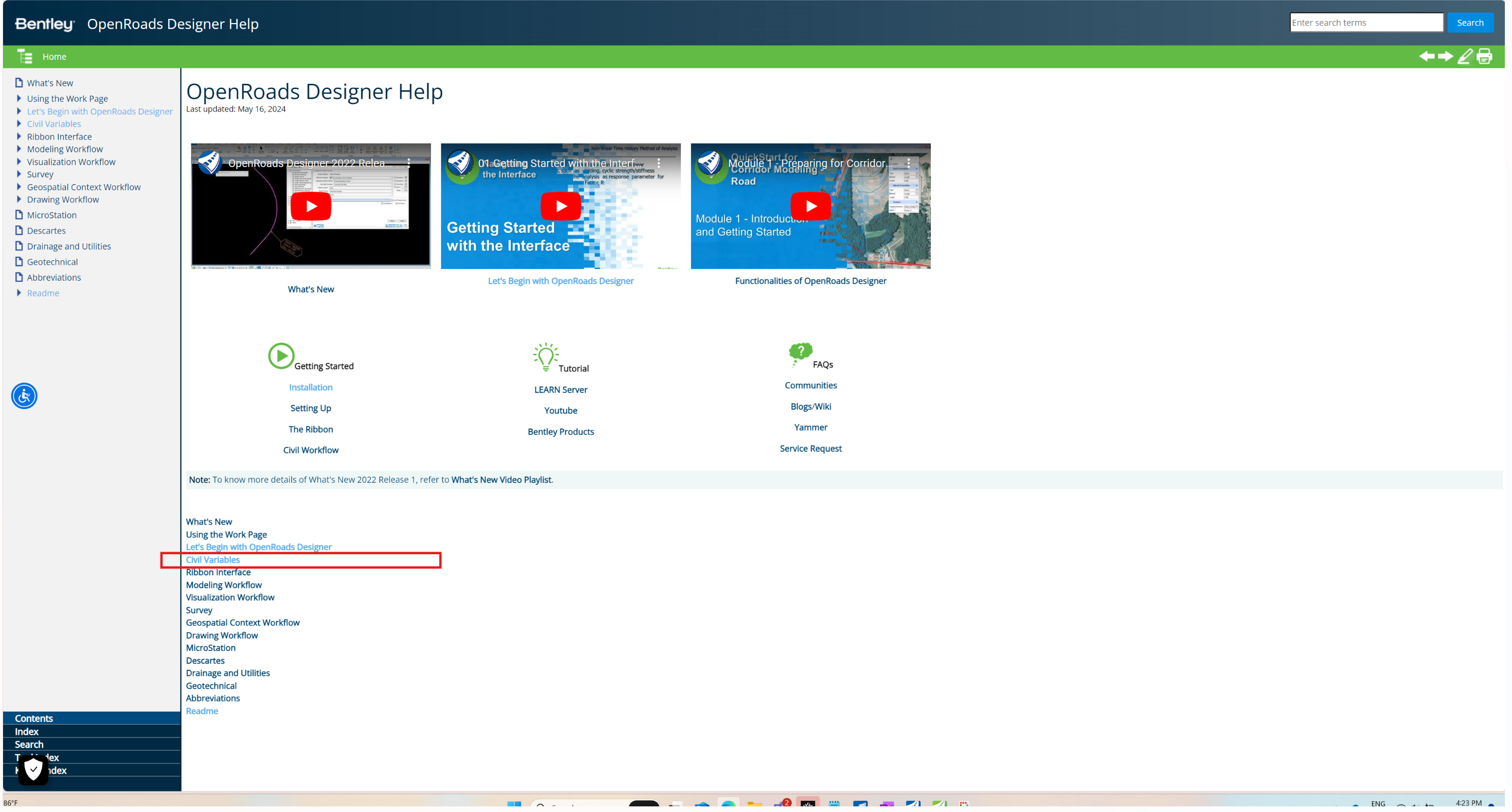This screenshot has width=1512, height=812.
Task: Expand Let's Begin with OpenRoads Designer node
Action: (x=19, y=111)
